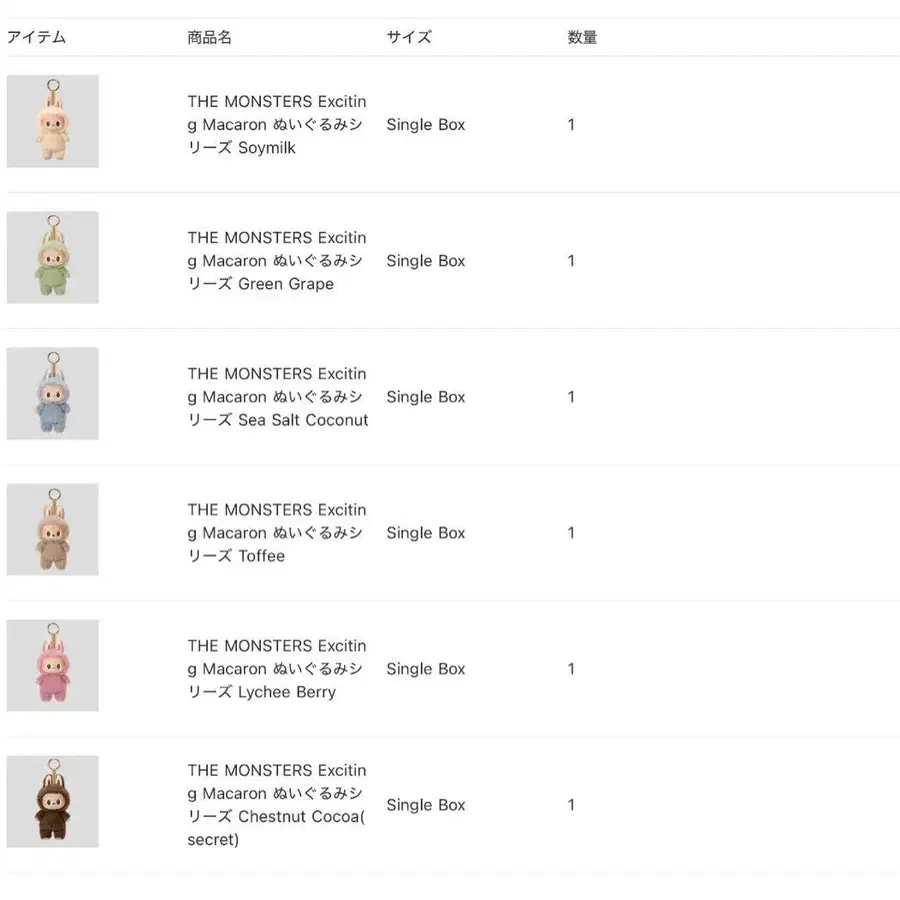Select Single Box size in Toffee row
Screen dimensions: 900x900
426,533
